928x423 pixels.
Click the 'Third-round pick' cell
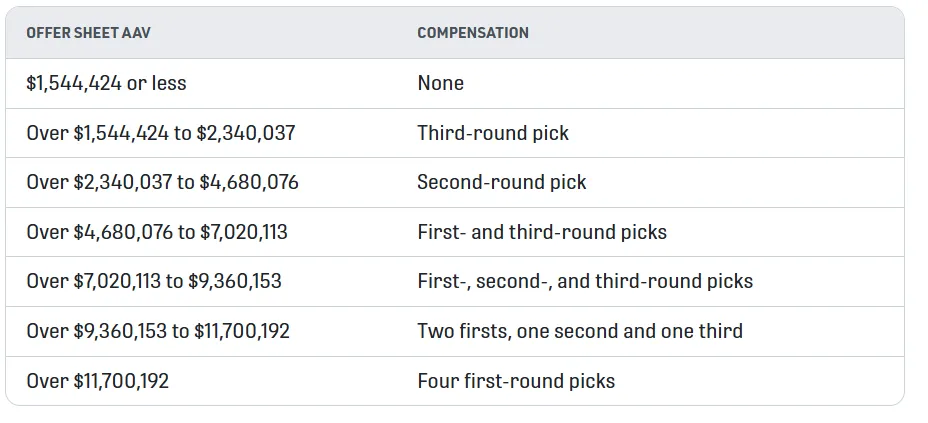pos(493,133)
